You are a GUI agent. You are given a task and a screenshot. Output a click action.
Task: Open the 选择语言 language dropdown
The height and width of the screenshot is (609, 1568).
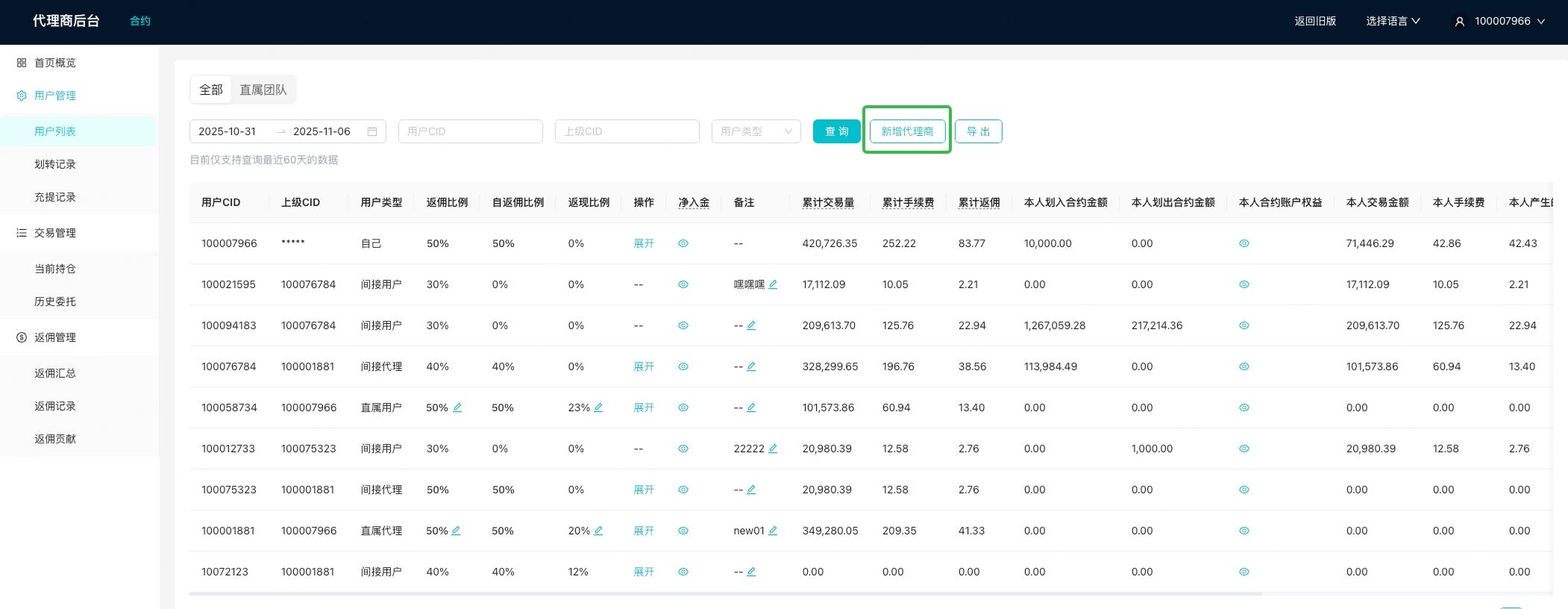(1392, 21)
